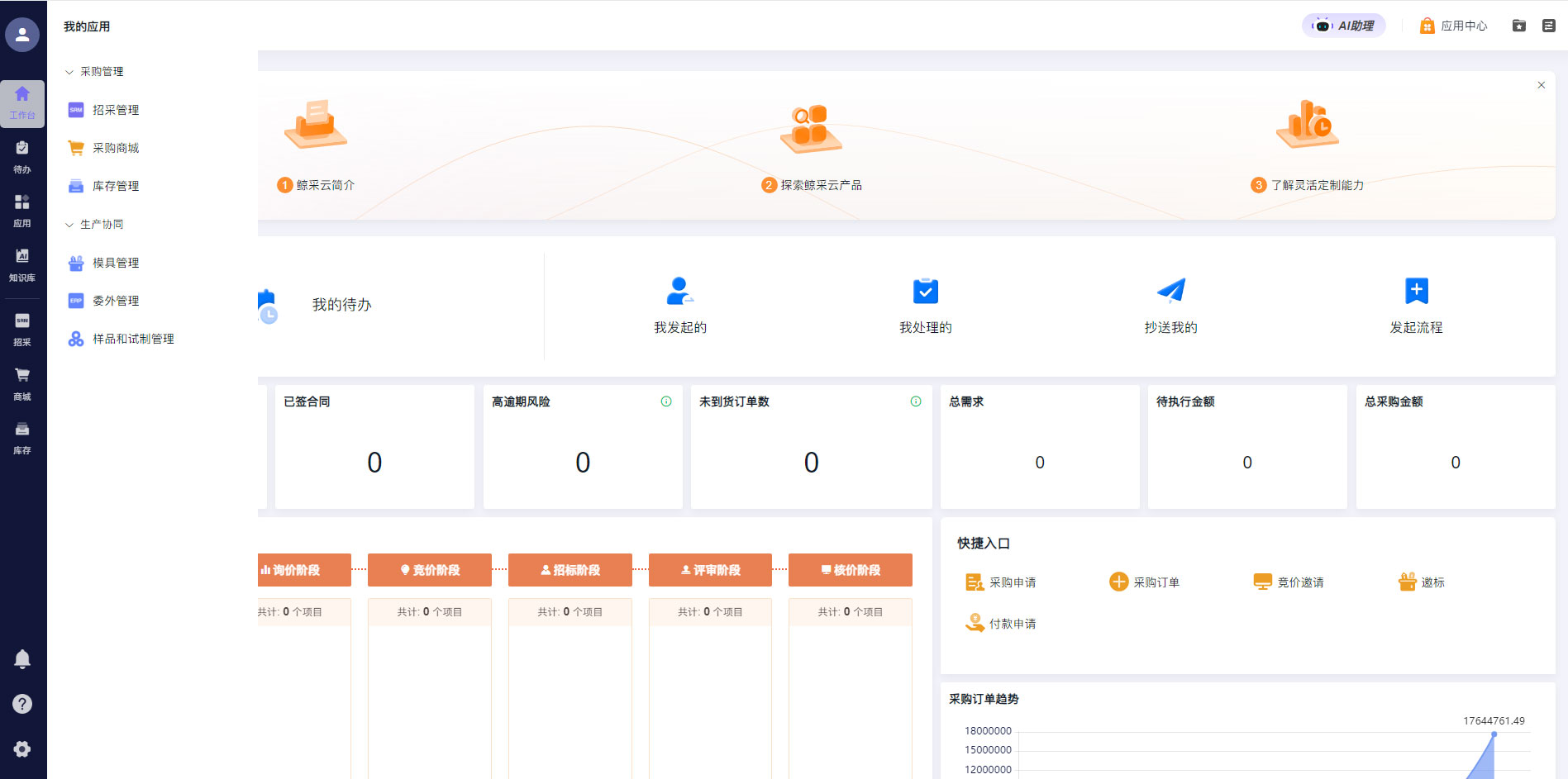Screen dimensions: 1568x779
Task: Open 招采管理 in the app menu
Action: [115, 110]
